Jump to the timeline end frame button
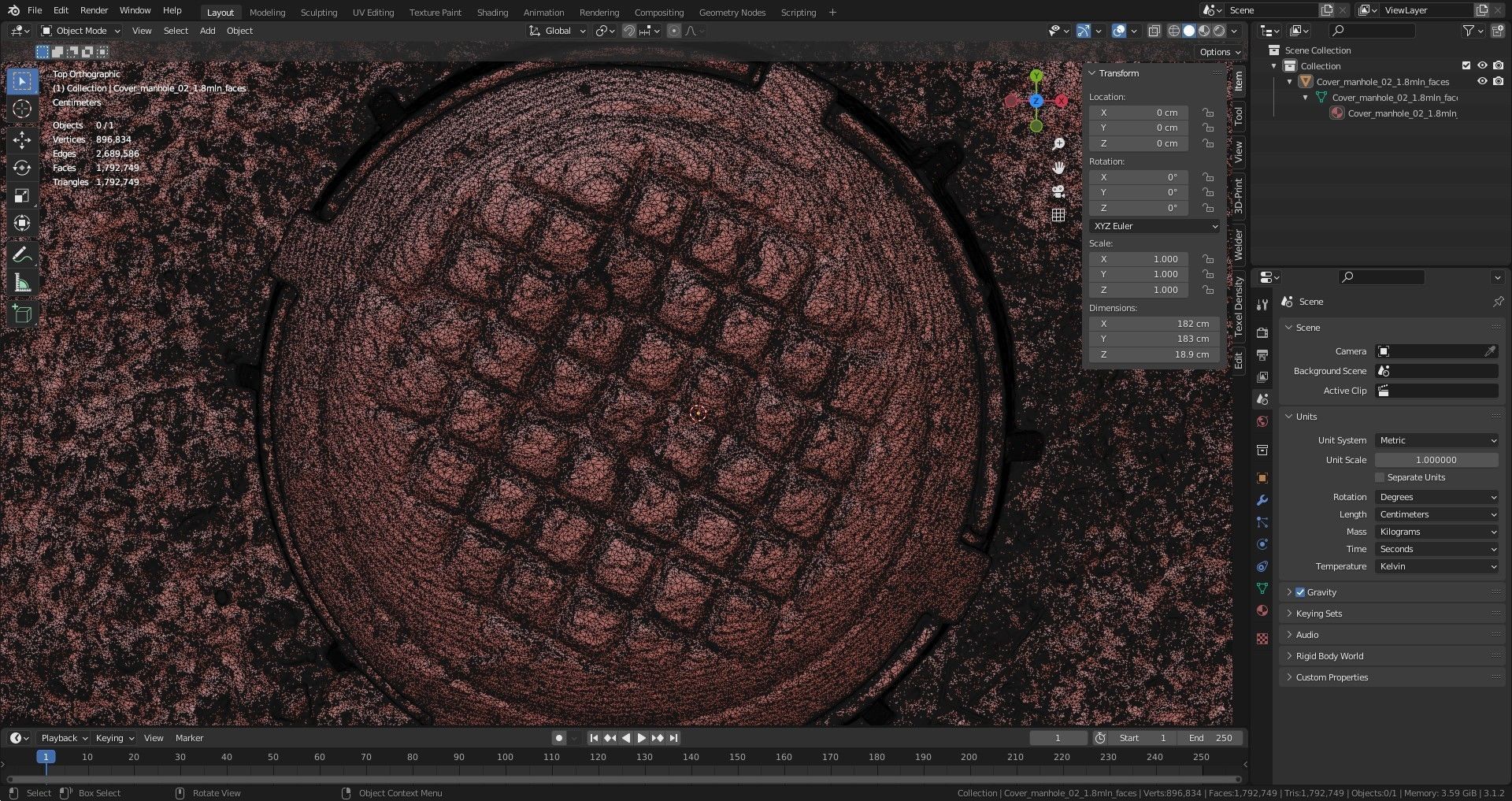This screenshot has height=801, width=1512. coord(673,738)
